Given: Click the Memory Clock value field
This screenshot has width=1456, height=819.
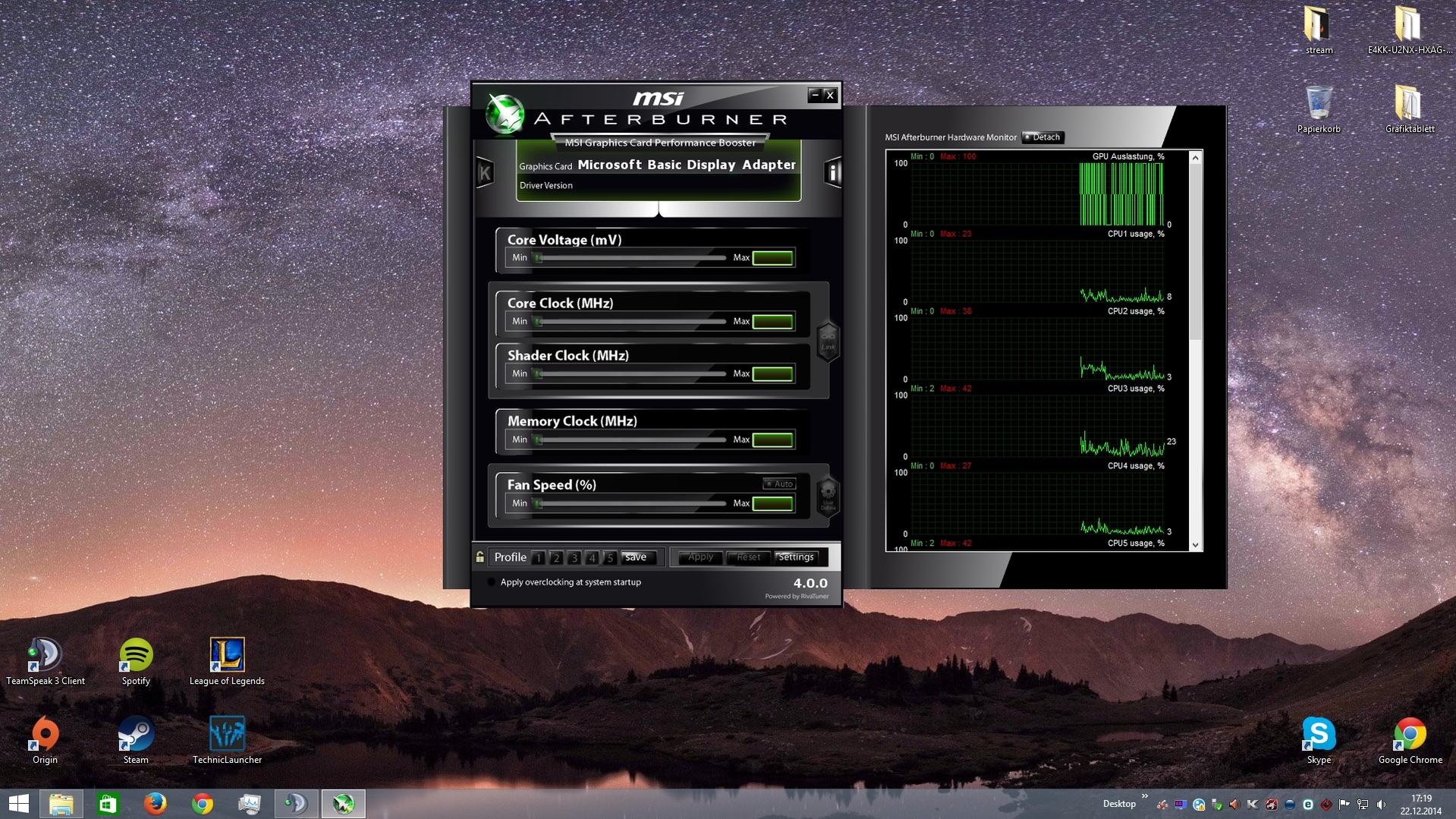Looking at the screenshot, I should coord(772,440).
